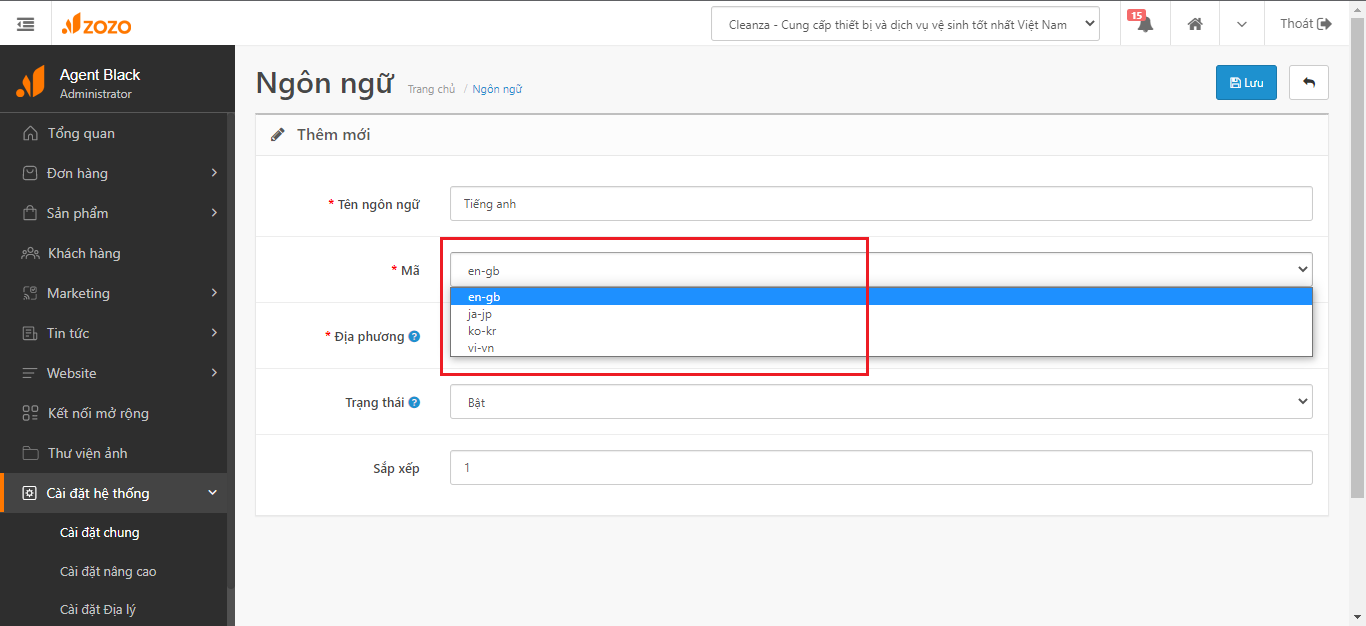Click the Địa phương help question icon
1366x626 pixels.
point(414,336)
